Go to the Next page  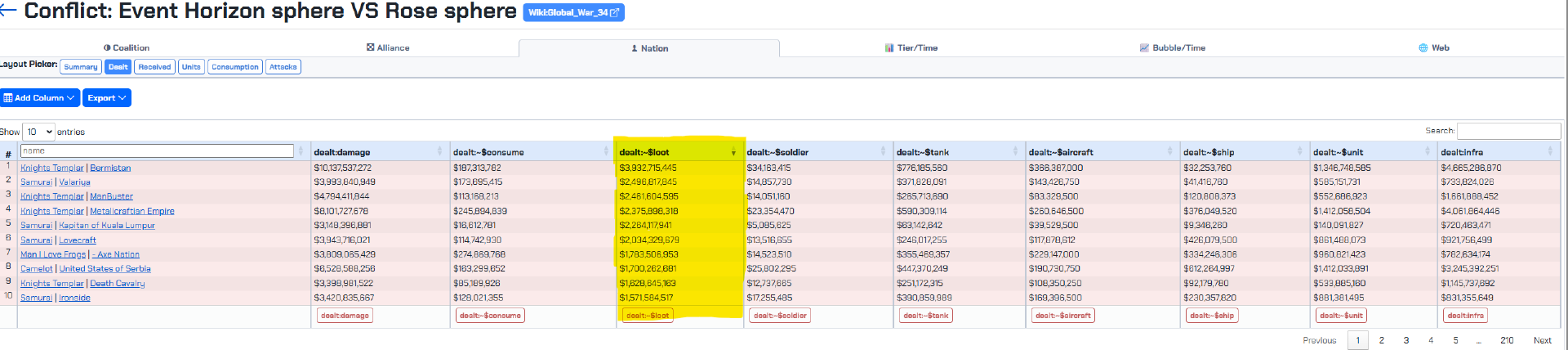(1543, 340)
